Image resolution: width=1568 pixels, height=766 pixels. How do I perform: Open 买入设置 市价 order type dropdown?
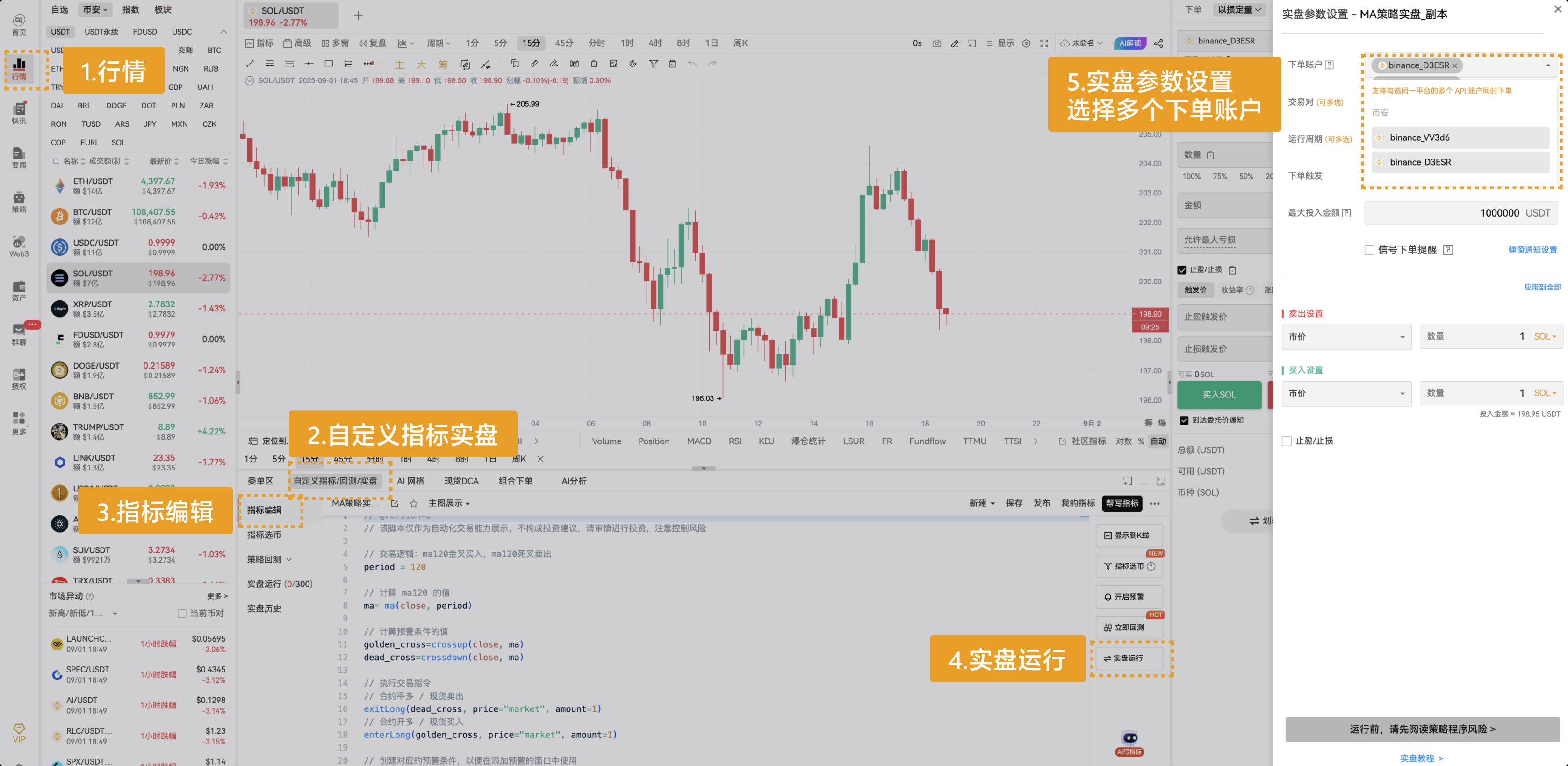[1346, 393]
